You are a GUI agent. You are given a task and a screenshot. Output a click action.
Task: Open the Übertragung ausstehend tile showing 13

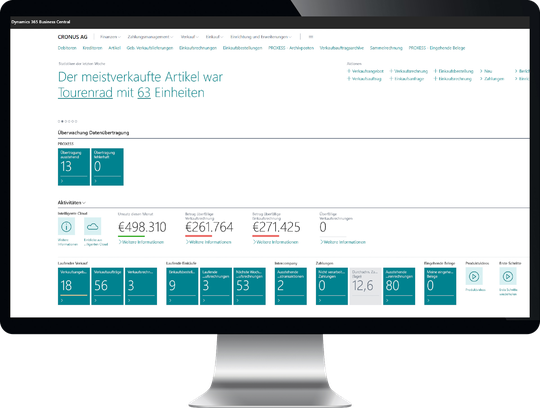point(74,167)
